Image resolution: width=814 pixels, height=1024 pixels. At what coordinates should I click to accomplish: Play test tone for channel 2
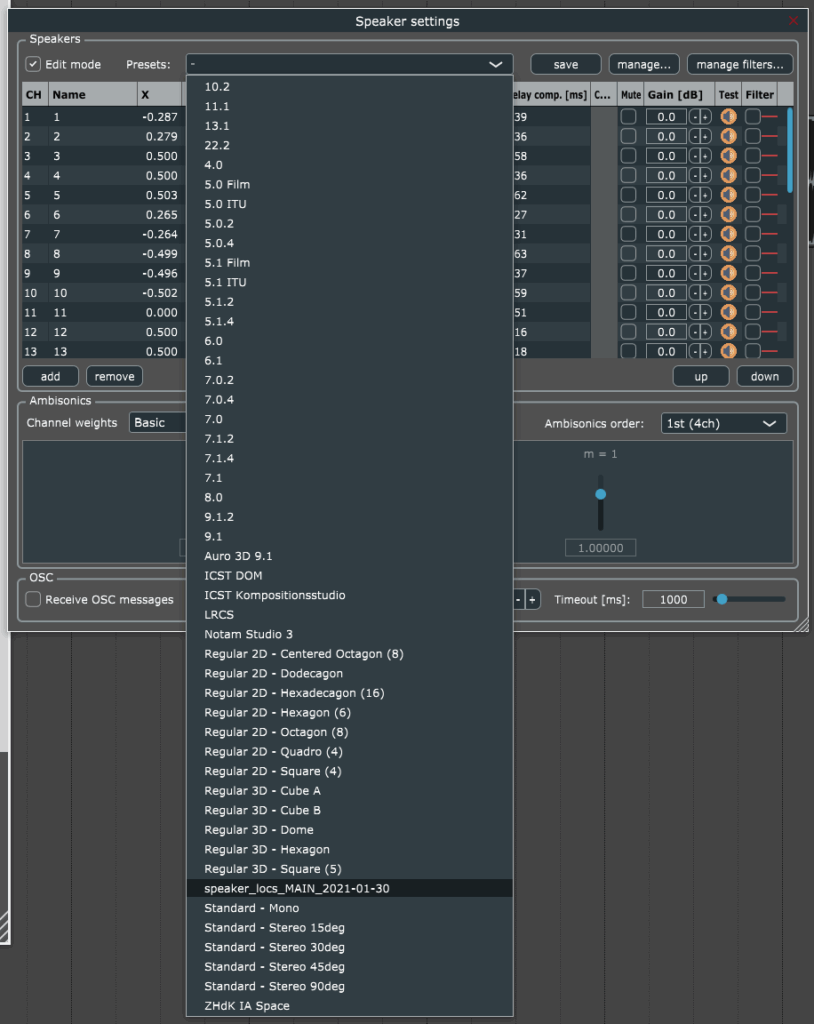coord(728,136)
